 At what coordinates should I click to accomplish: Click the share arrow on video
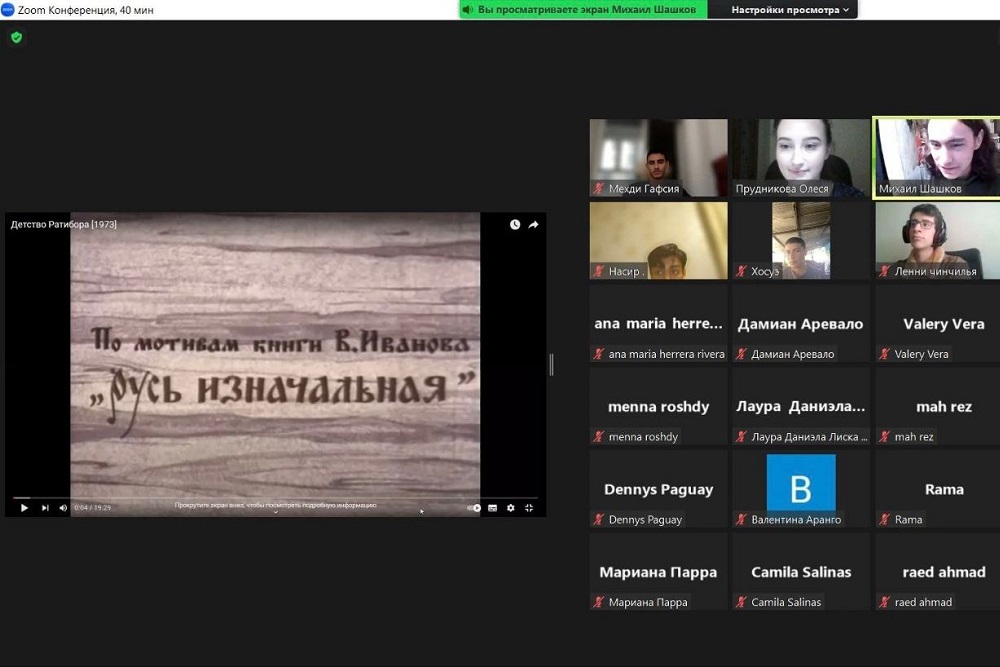click(x=533, y=225)
